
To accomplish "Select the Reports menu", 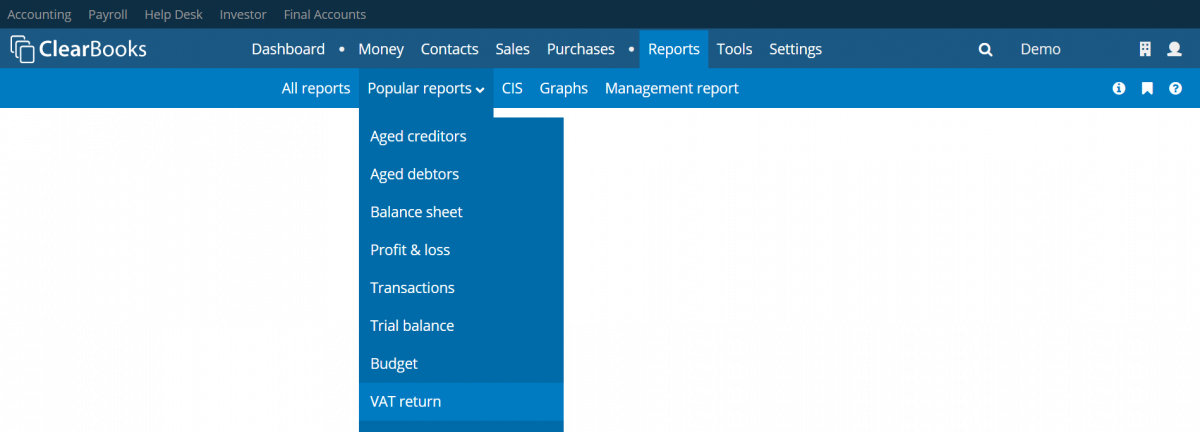I will (x=674, y=49).
